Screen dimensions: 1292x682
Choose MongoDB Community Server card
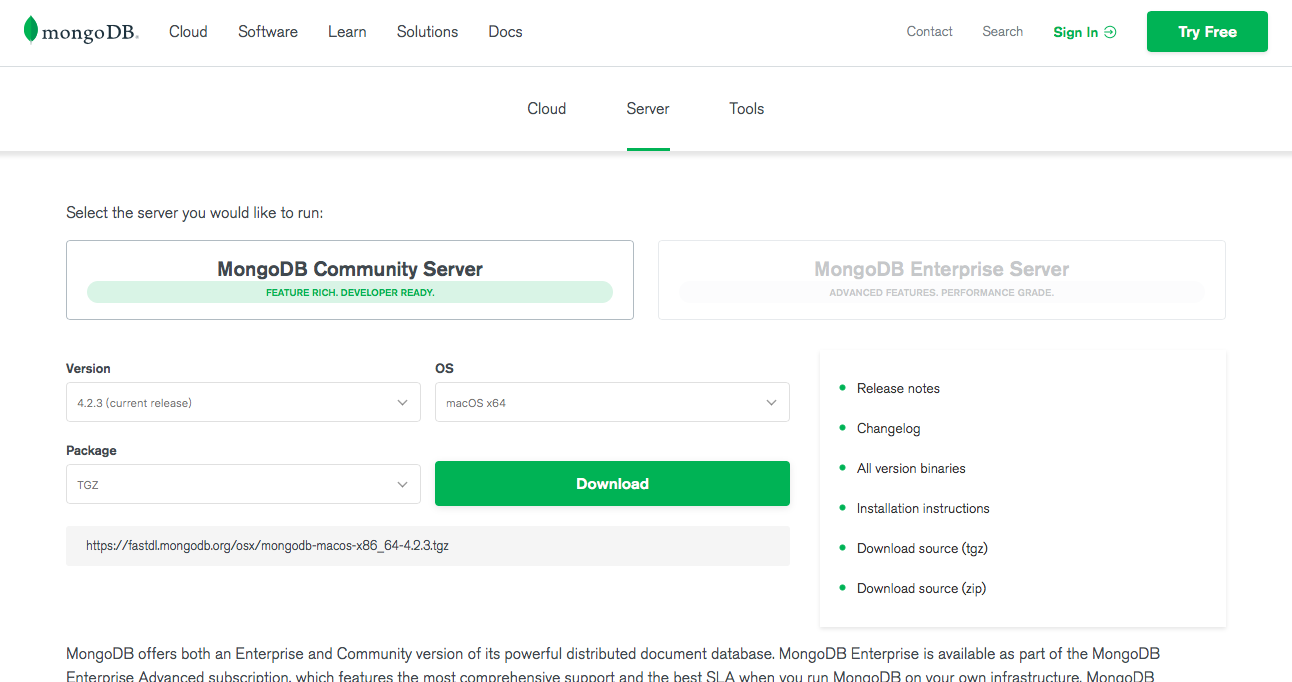pyautogui.click(x=350, y=280)
